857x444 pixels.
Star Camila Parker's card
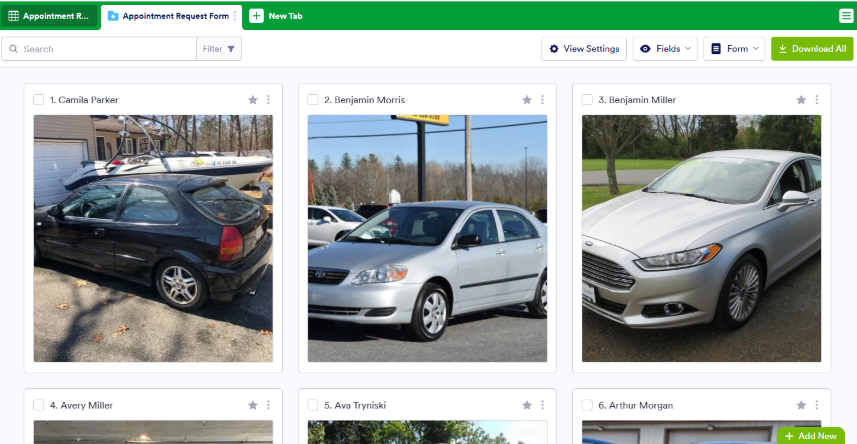click(x=253, y=100)
